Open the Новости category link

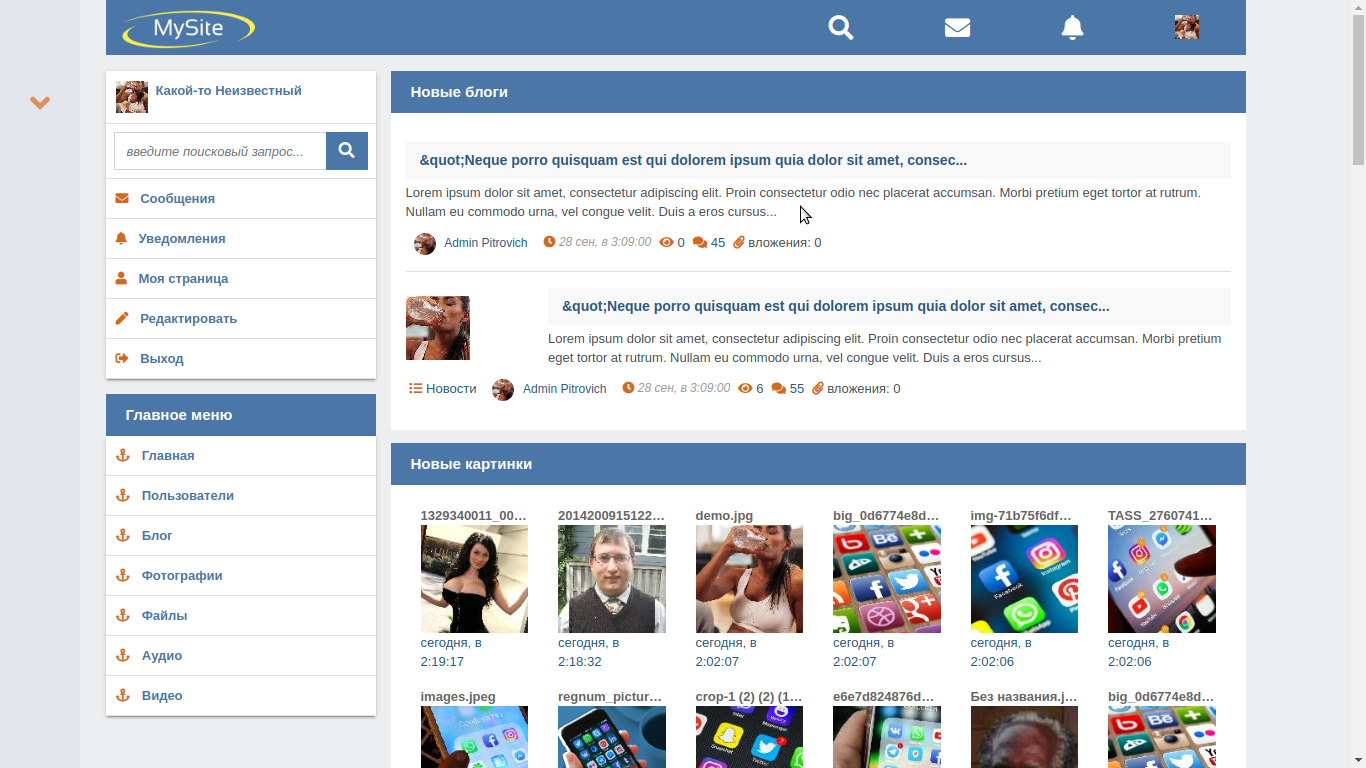(x=451, y=389)
